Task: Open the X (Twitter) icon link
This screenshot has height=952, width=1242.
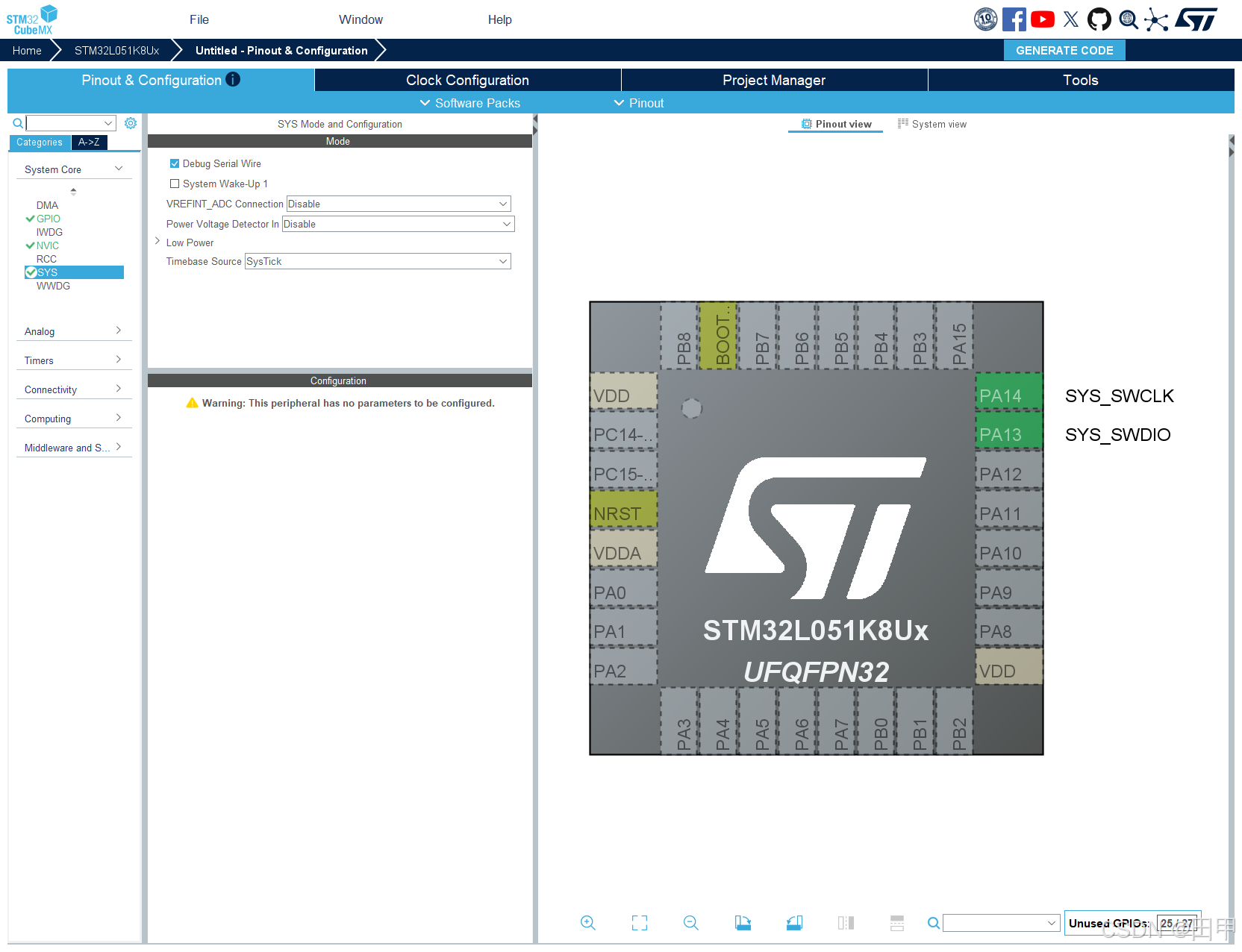Action: pyautogui.click(x=1071, y=19)
